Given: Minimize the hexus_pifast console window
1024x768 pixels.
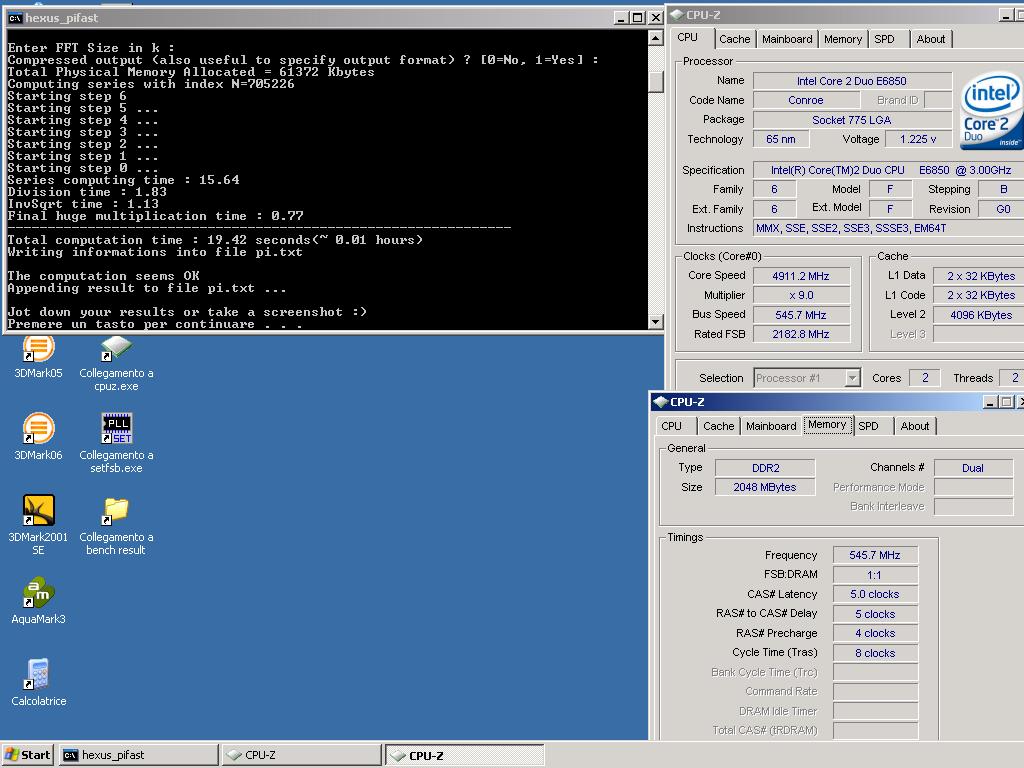Looking at the screenshot, I should (x=622, y=18).
